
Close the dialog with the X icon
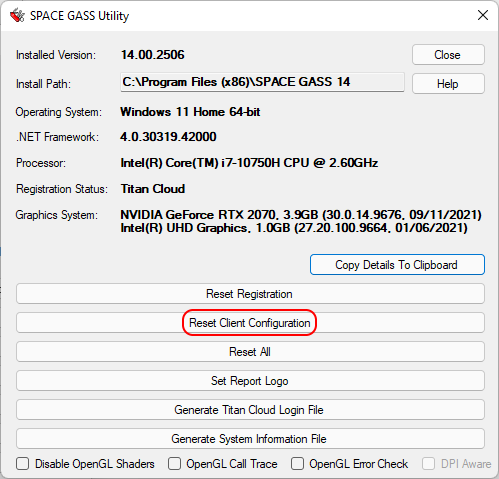tap(483, 15)
